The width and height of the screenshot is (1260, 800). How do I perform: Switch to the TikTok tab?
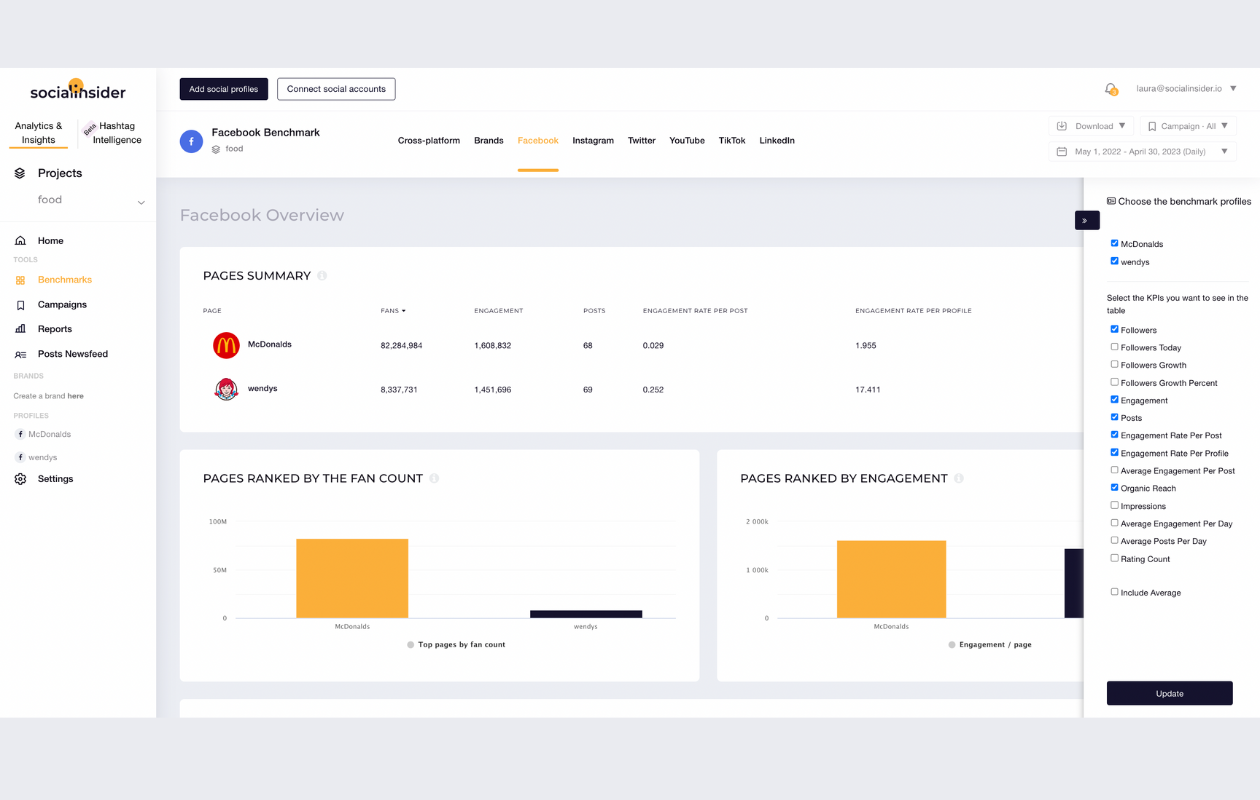(732, 141)
